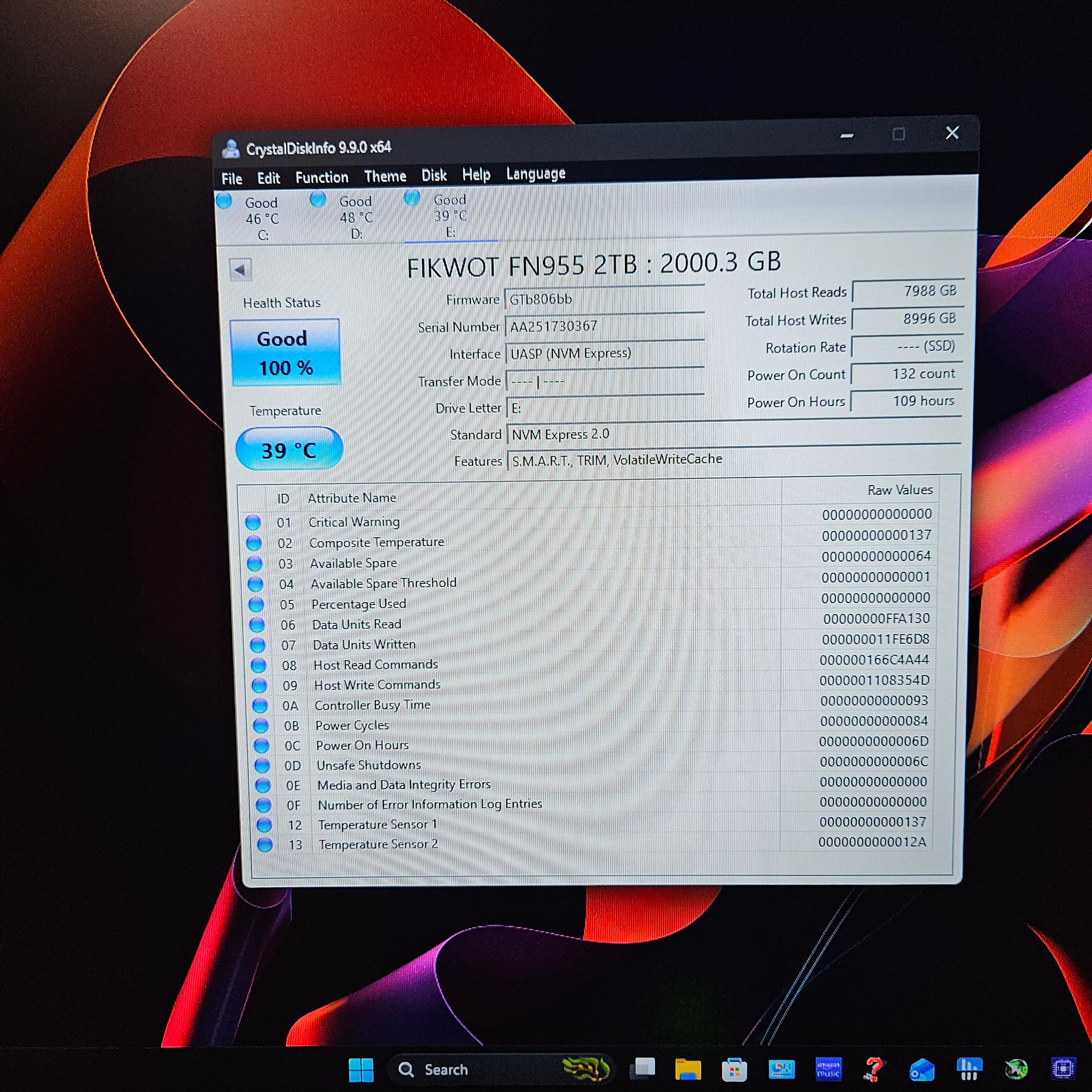Click status orb for Power Cycles row
Screen dimensions: 1092x1092
pyautogui.click(x=261, y=726)
